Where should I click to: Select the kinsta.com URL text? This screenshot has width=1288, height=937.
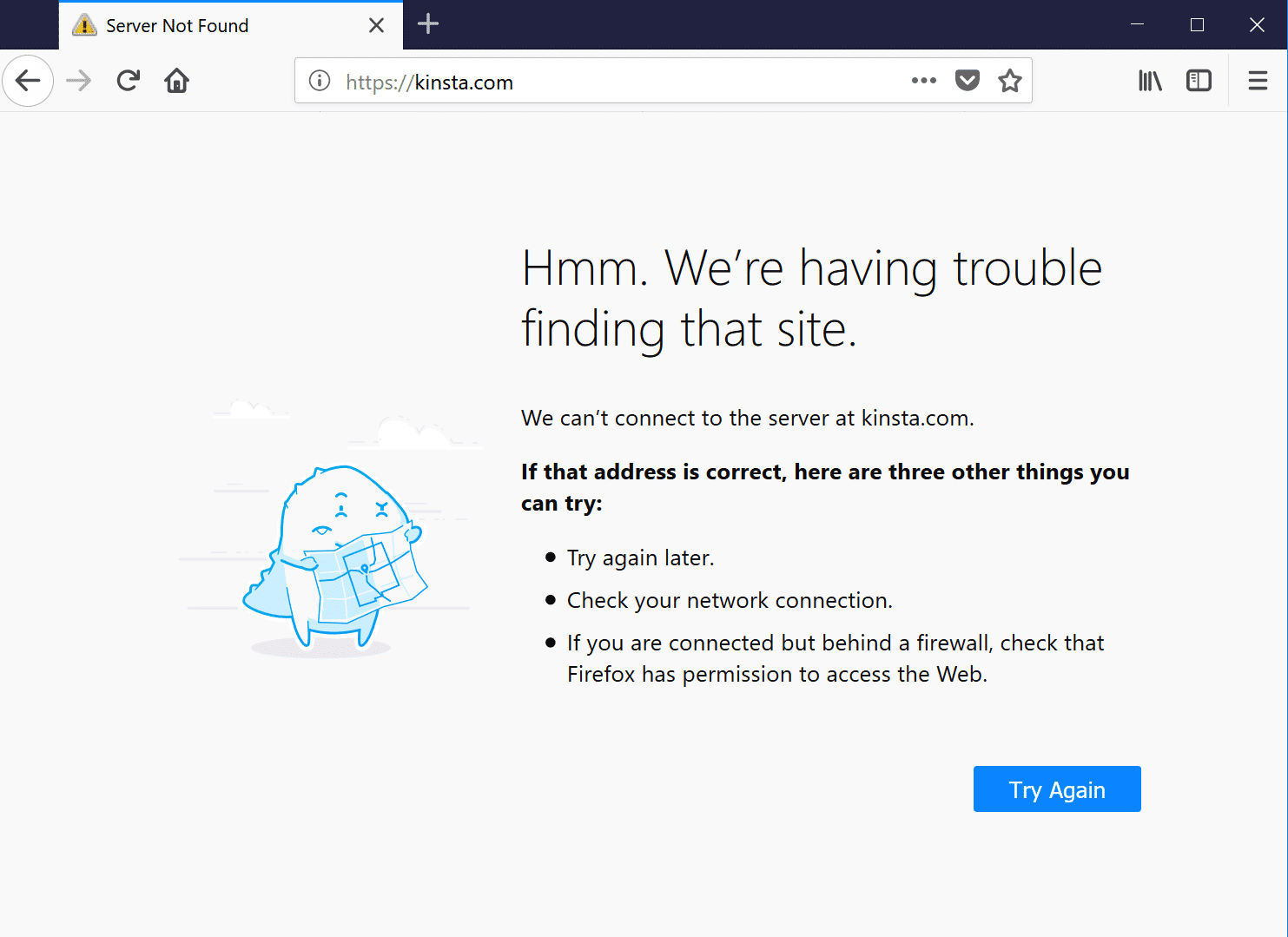(428, 82)
